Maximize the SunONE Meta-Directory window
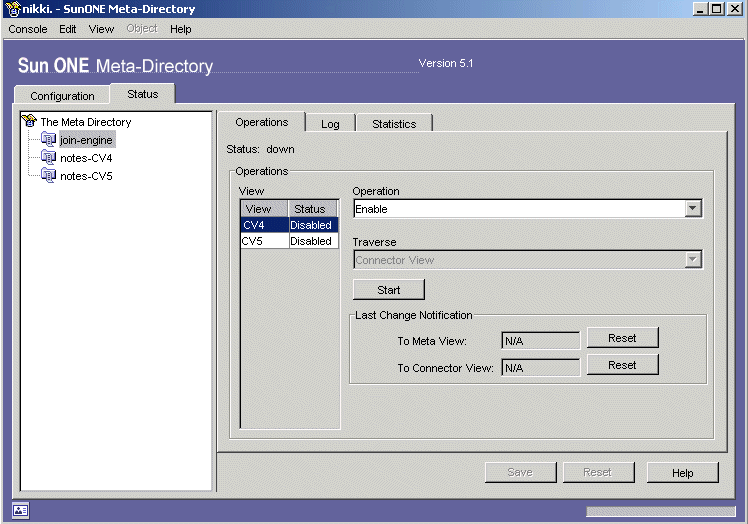Image resolution: width=748 pixels, height=524 pixels. 717,9
